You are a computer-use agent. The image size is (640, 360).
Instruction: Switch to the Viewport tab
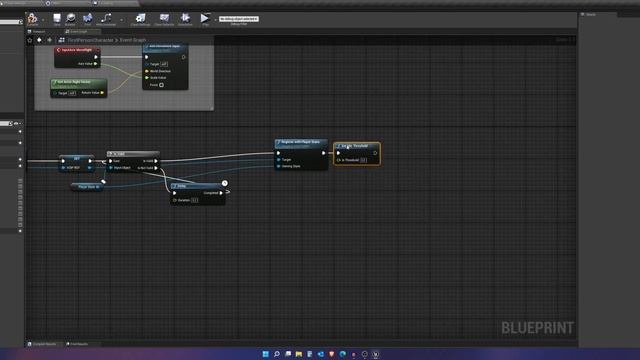pyautogui.click(x=37, y=31)
